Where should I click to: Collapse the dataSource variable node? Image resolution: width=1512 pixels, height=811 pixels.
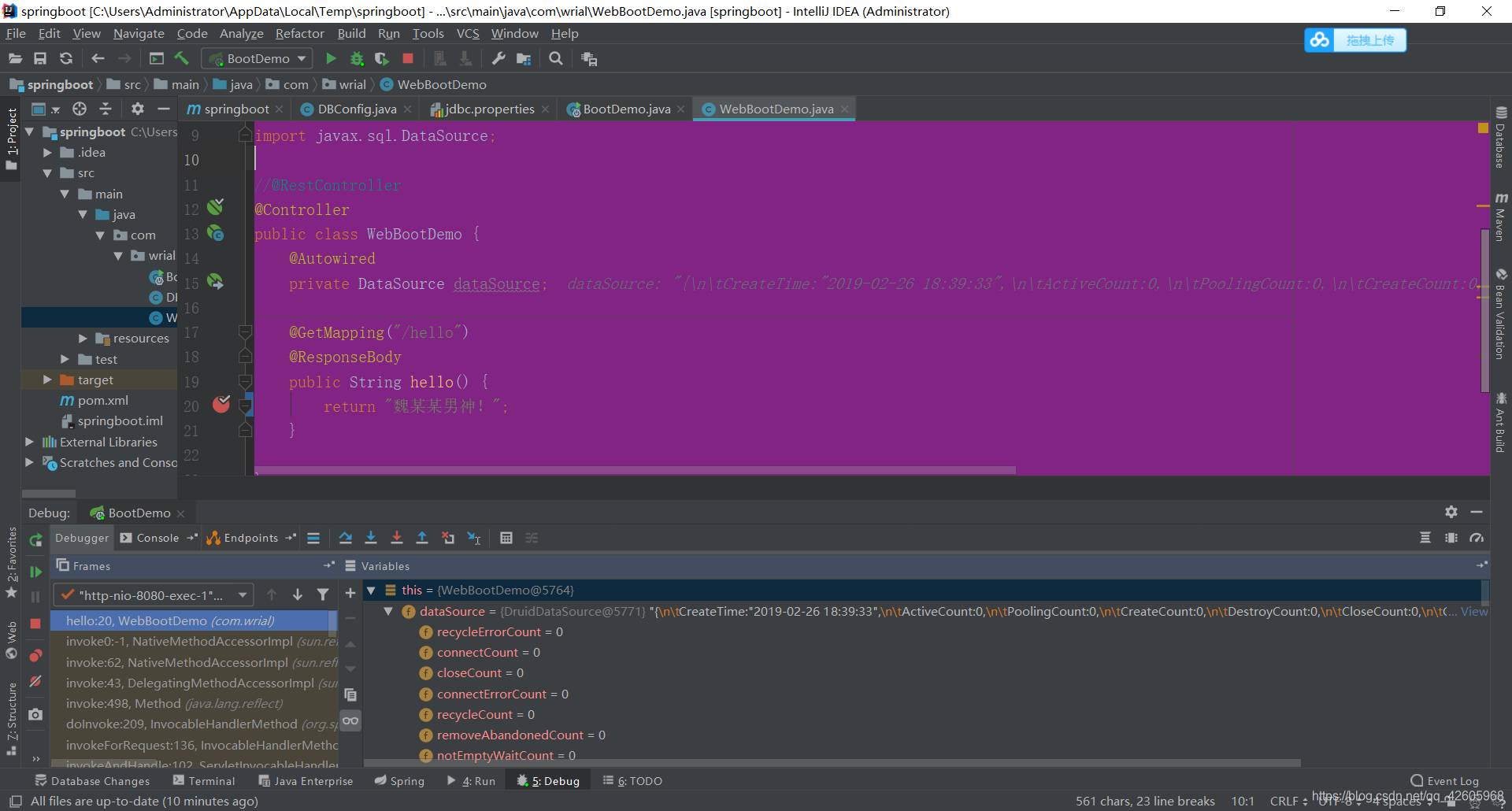point(388,611)
